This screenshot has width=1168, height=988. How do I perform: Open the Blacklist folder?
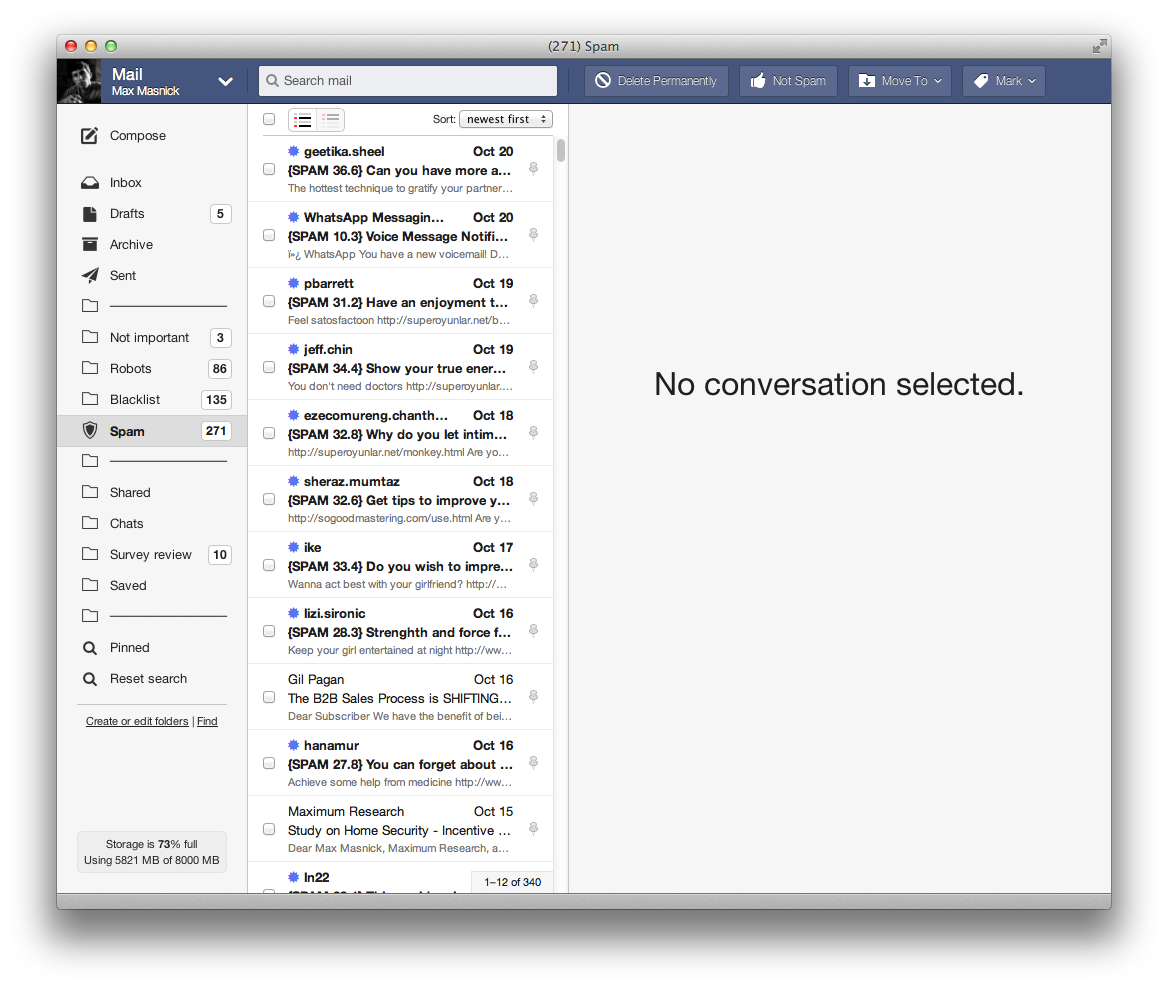pyautogui.click(x=135, y=400)
